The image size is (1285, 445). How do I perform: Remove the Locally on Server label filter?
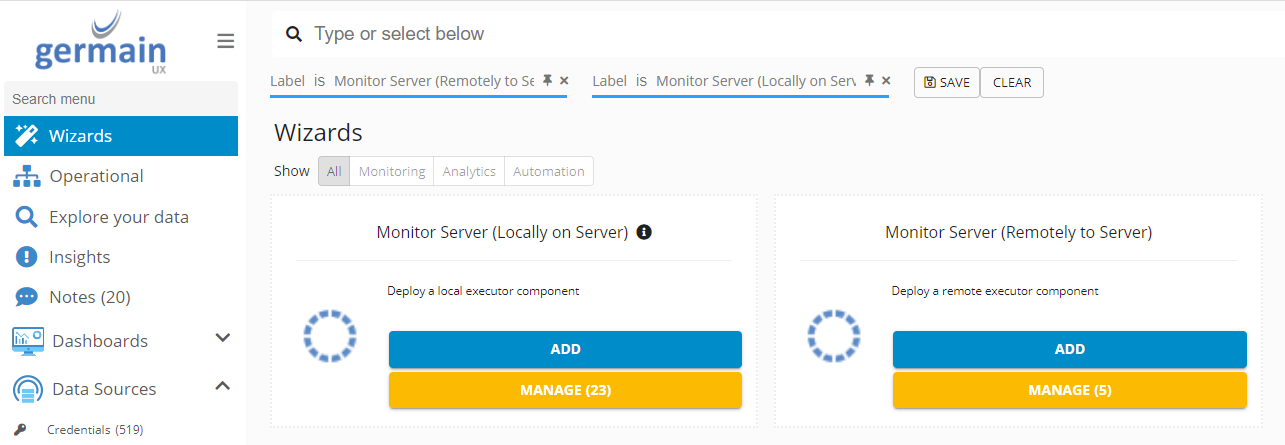(886, 81)
